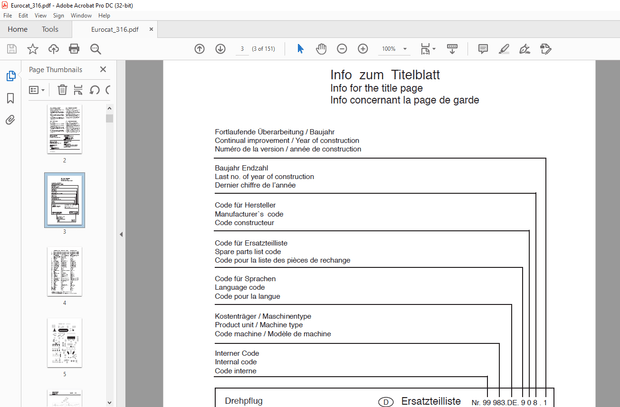Select page 5 thumbnail
This screenshot has width=620, height=407.
[65, 343]
